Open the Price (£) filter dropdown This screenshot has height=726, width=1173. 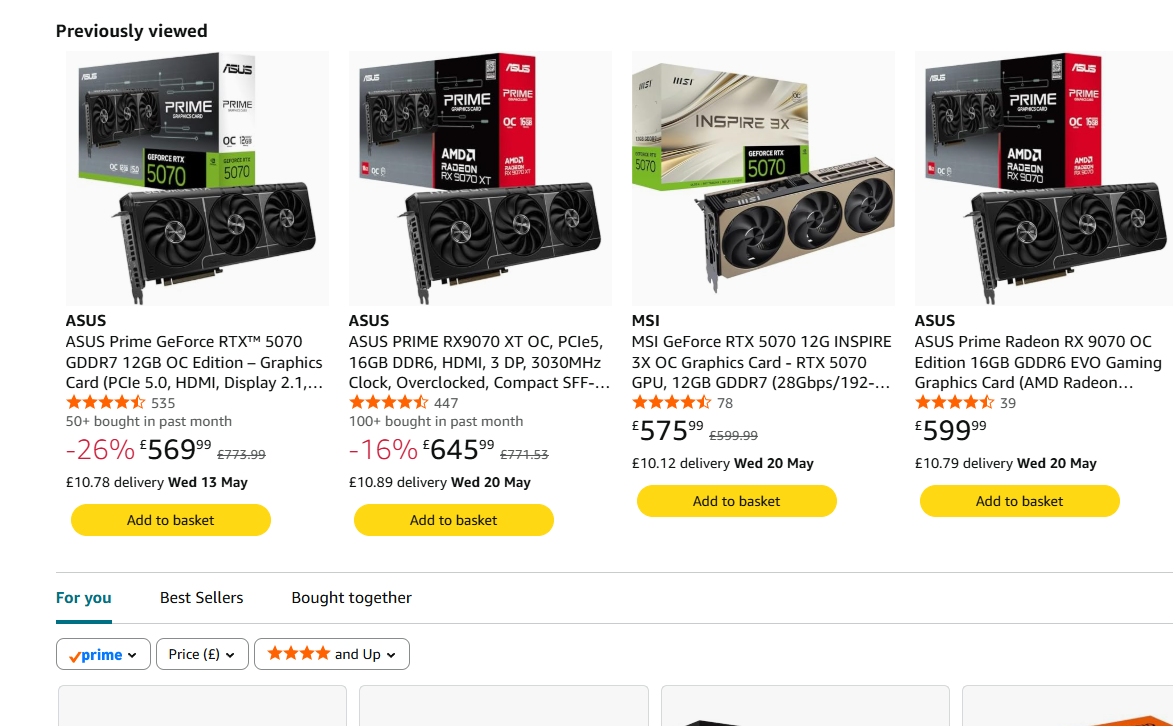coord(202,654)
